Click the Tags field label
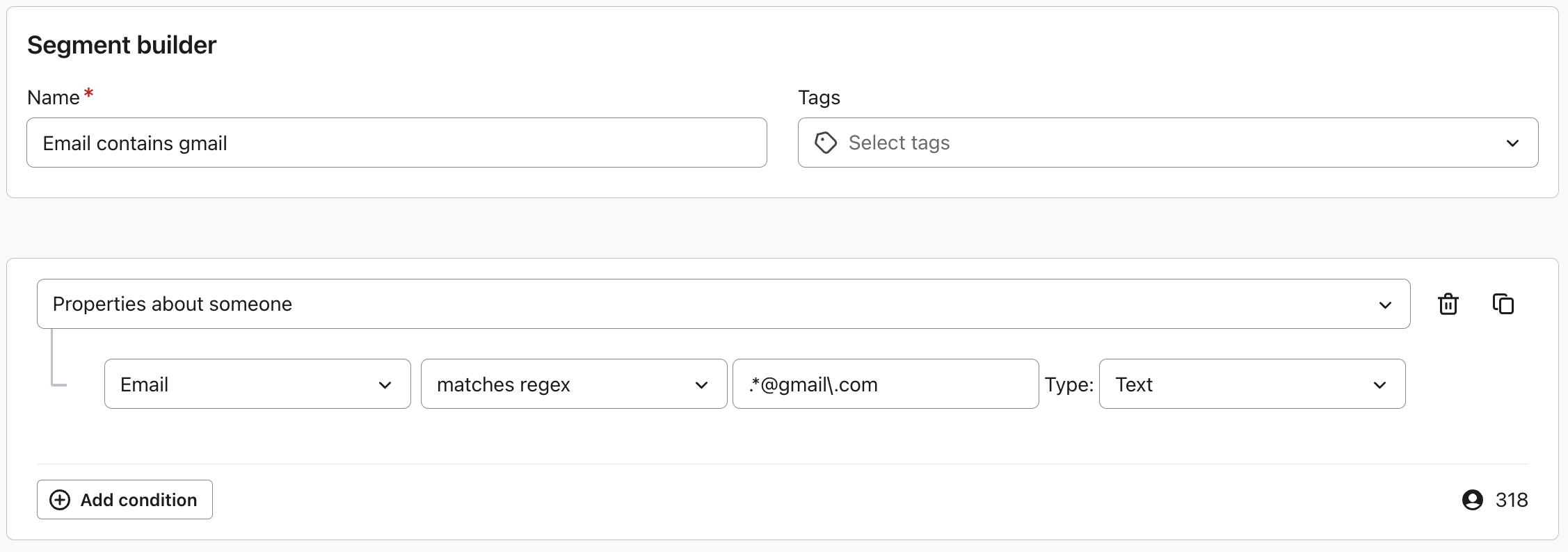 819,97
